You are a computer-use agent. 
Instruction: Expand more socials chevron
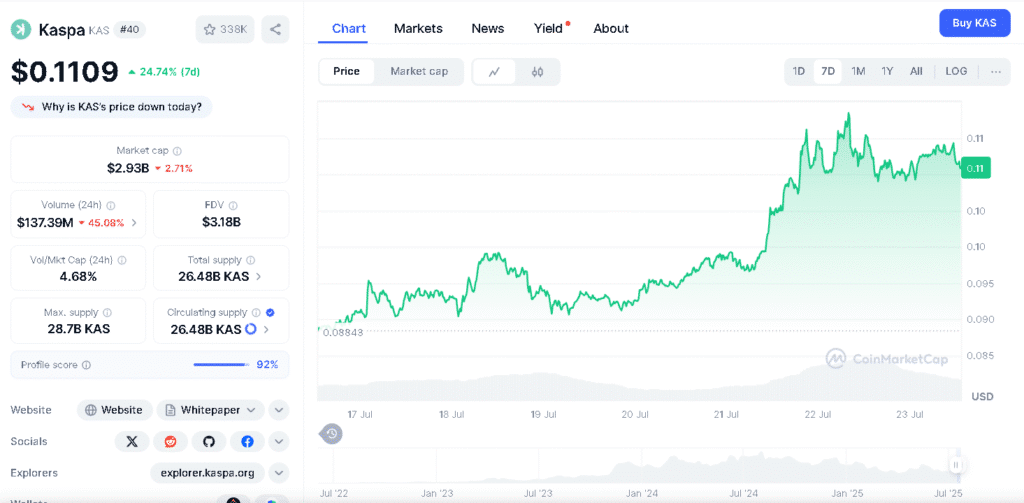[278, 442]
